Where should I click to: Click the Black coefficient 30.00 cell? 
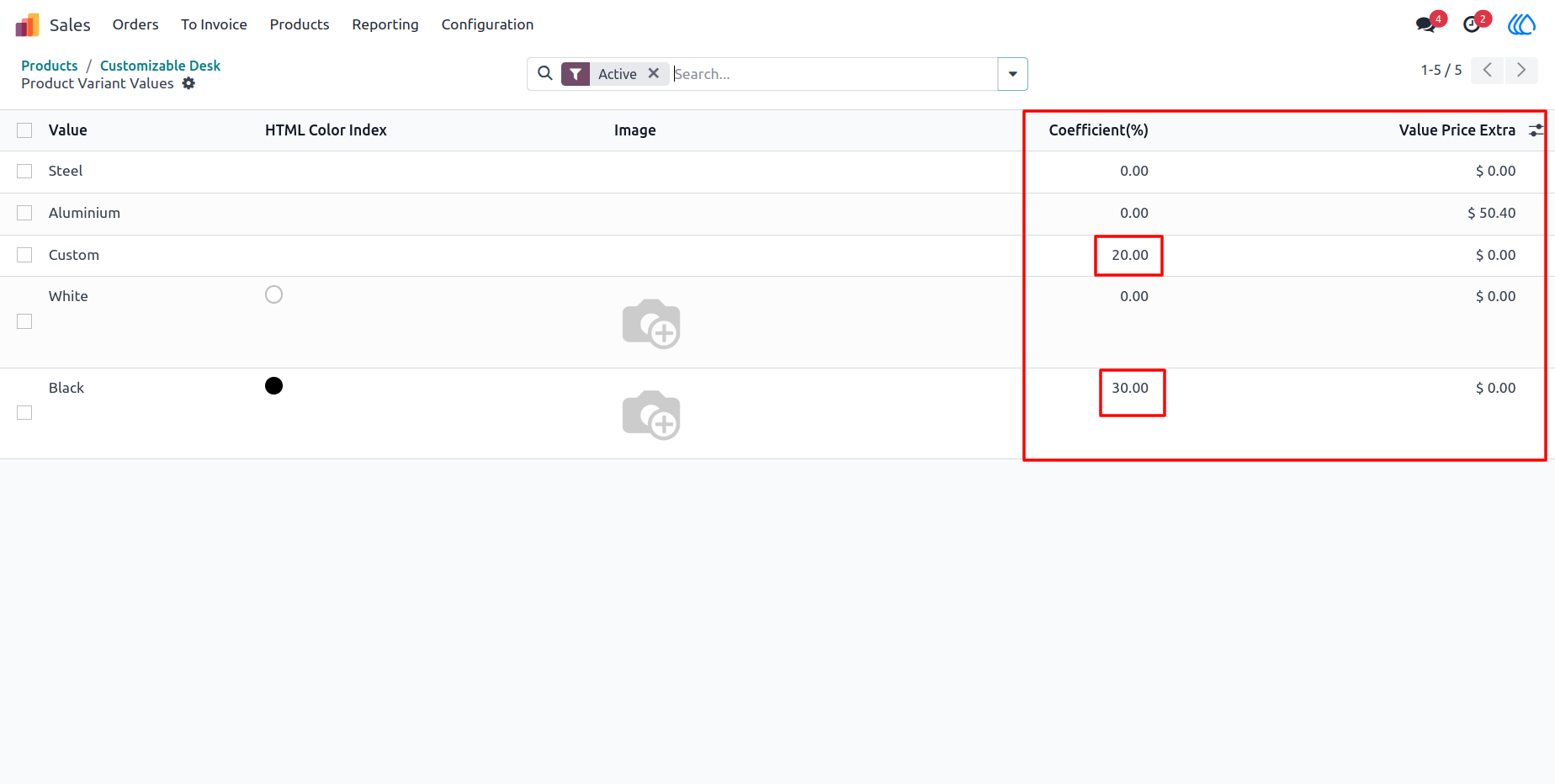tap(1129, 388)
